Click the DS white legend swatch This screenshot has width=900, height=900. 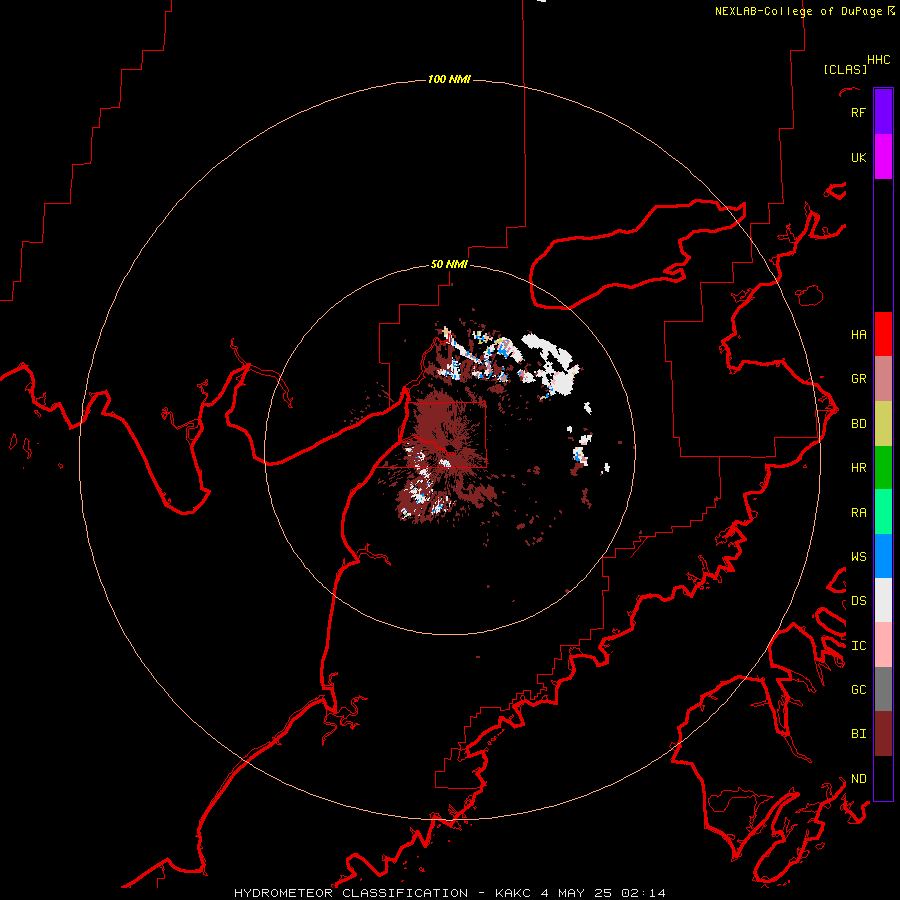883,600
